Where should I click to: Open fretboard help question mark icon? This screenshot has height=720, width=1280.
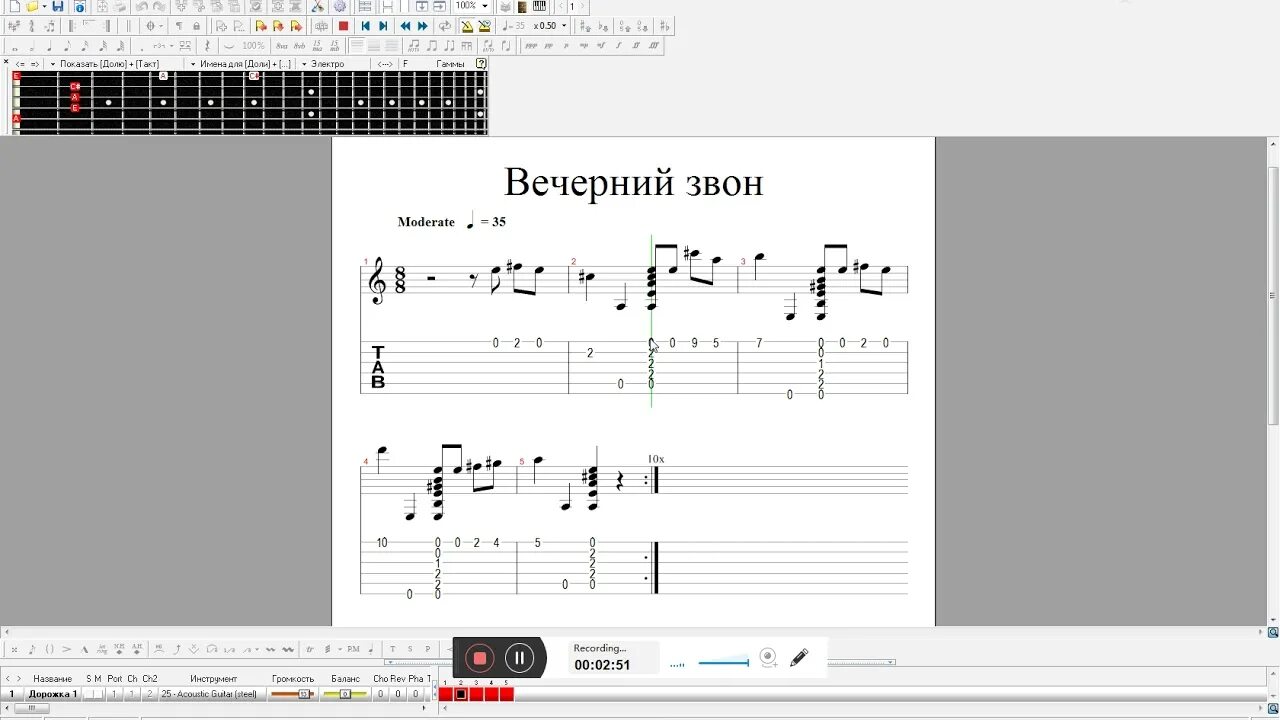481,64
